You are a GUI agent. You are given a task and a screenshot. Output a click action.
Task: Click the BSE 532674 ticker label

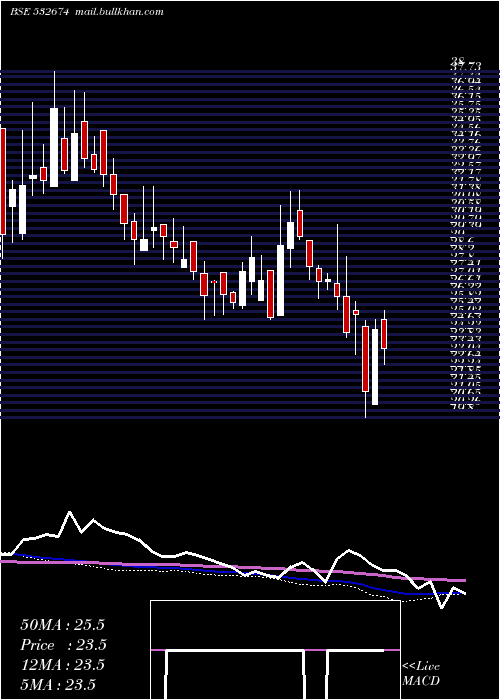(39, 12)
